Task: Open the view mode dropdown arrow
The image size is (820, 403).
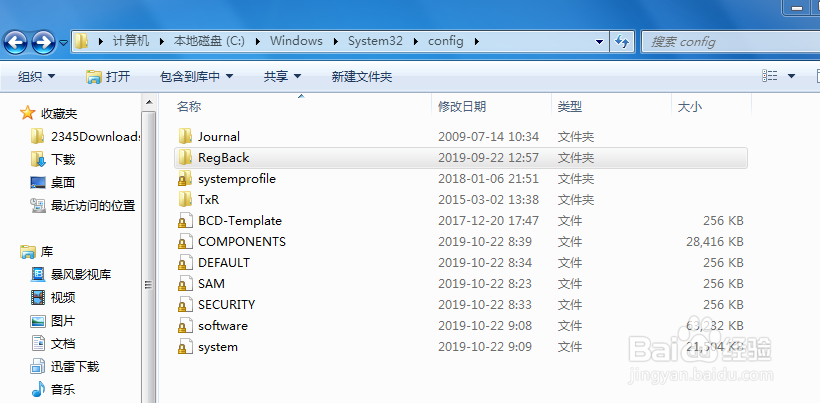Action: coord(791,76)
